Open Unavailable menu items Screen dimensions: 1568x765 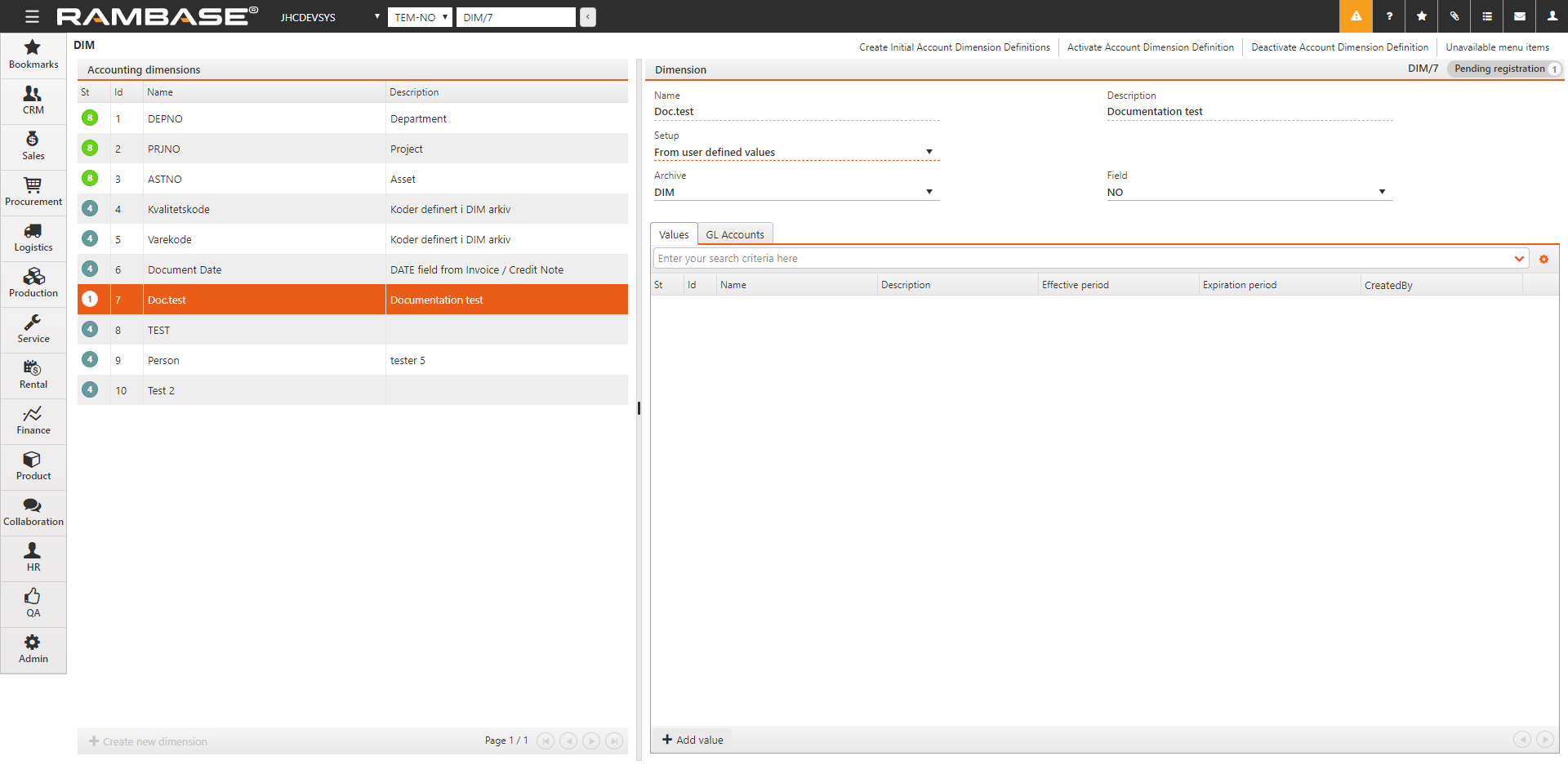[1497, 47]
